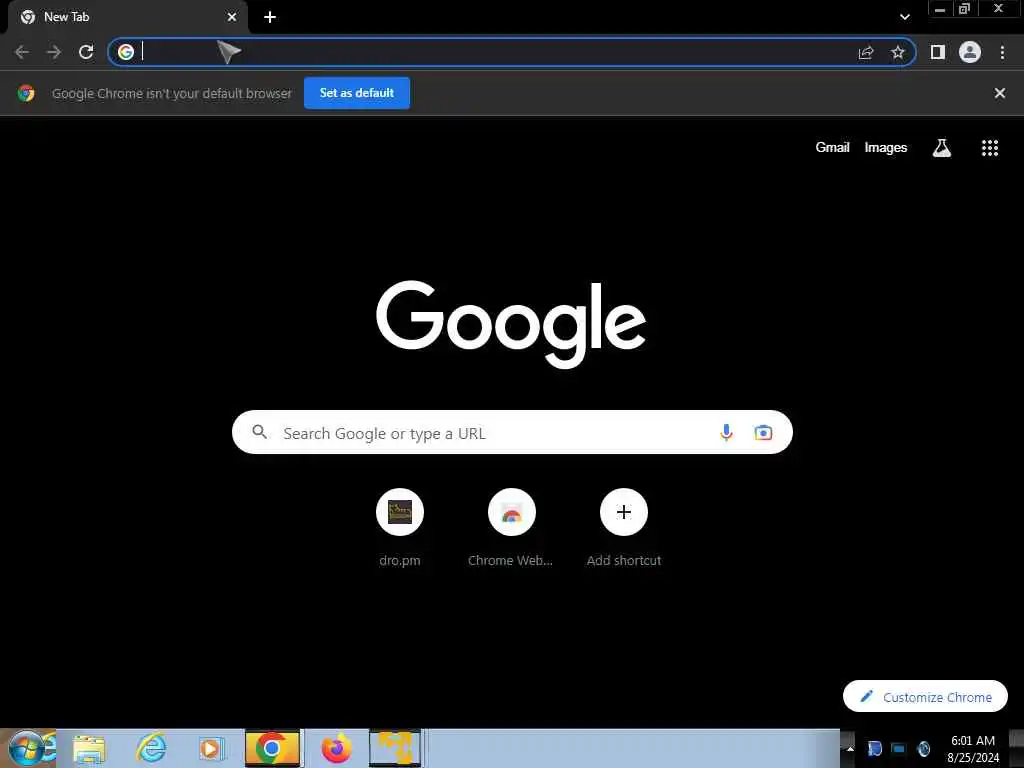Click the Search Google or type a URL box
The image size is (1024, 768).
point(512,432)
